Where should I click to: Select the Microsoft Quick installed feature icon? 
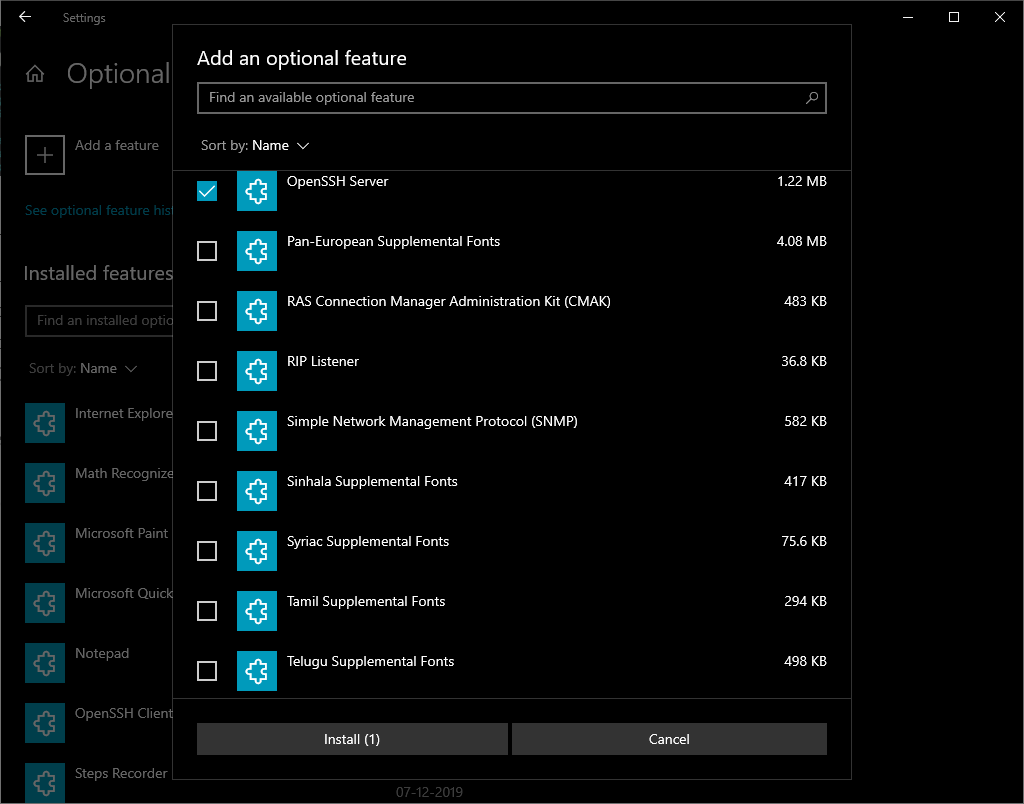(x=45, y=603)
